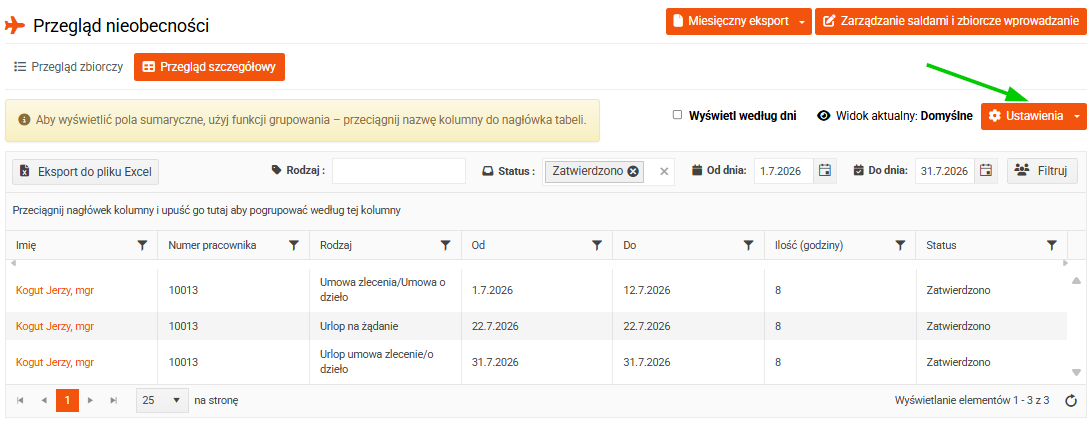Expand the Miesięczny eksport dropdown arrow
This screenshot has width=1092, height=421.
point(802,22)
